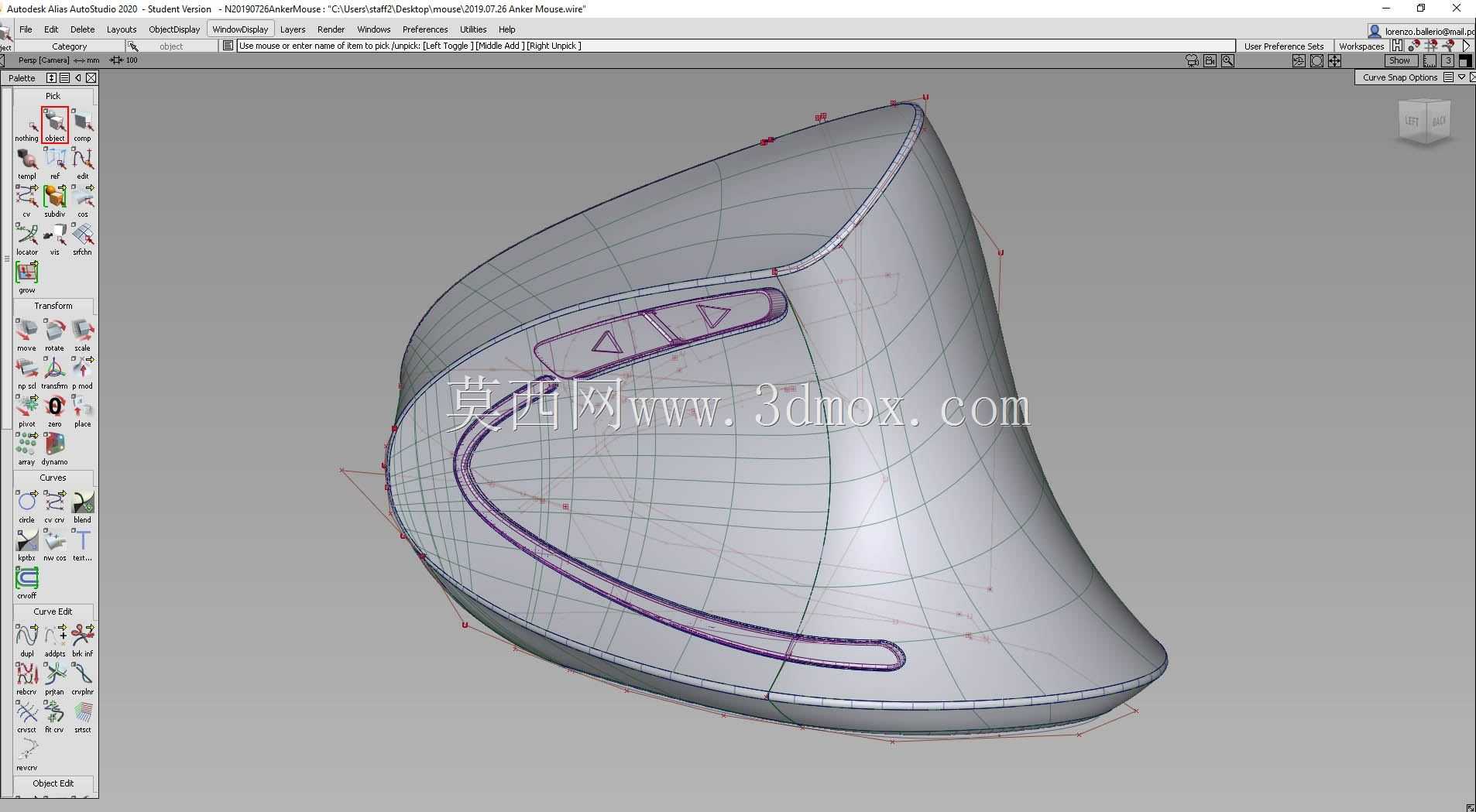Activate the Pick edit point tool
The height and width of the screenshot is (812, 1476).
(x=82, y=163)
